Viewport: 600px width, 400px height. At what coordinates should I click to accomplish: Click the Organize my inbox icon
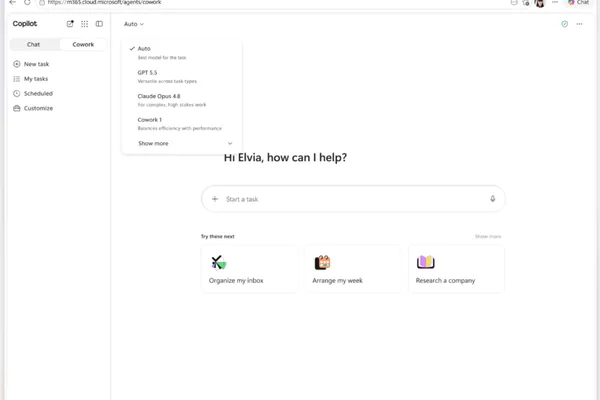[218, 263]
